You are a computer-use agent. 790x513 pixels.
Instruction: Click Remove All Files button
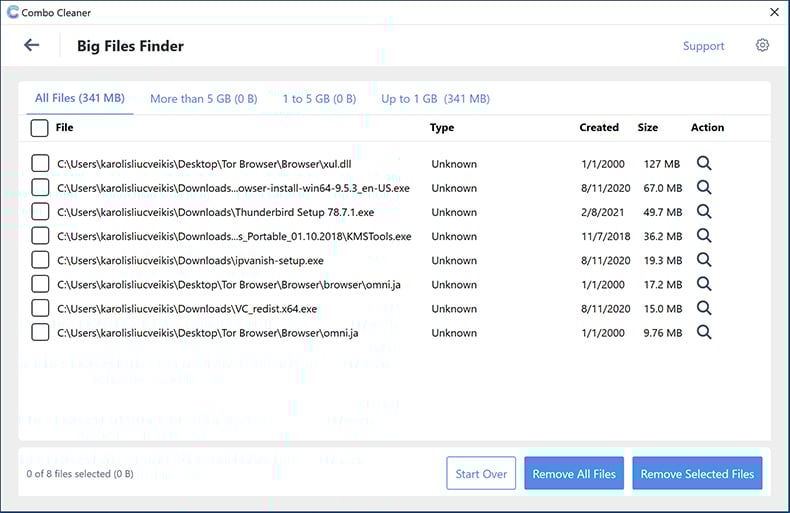pyautogui.click(x=574, y=473)
